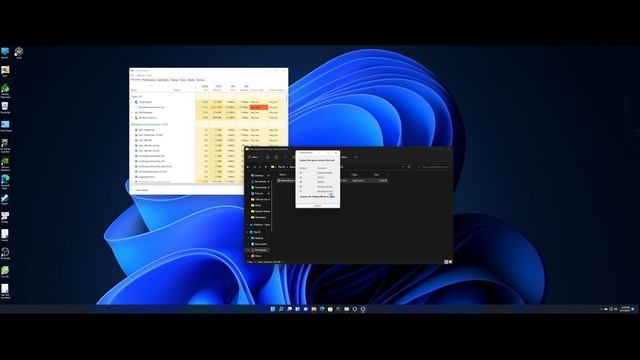Open the Control Panel desktop icon
Image resolution: width=640 pixels, height=360 pixels.
click(x=5, y=126)
